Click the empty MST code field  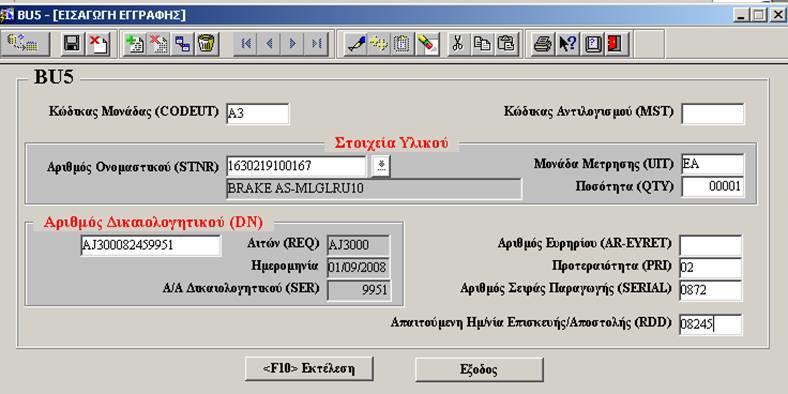click(713, 114)
